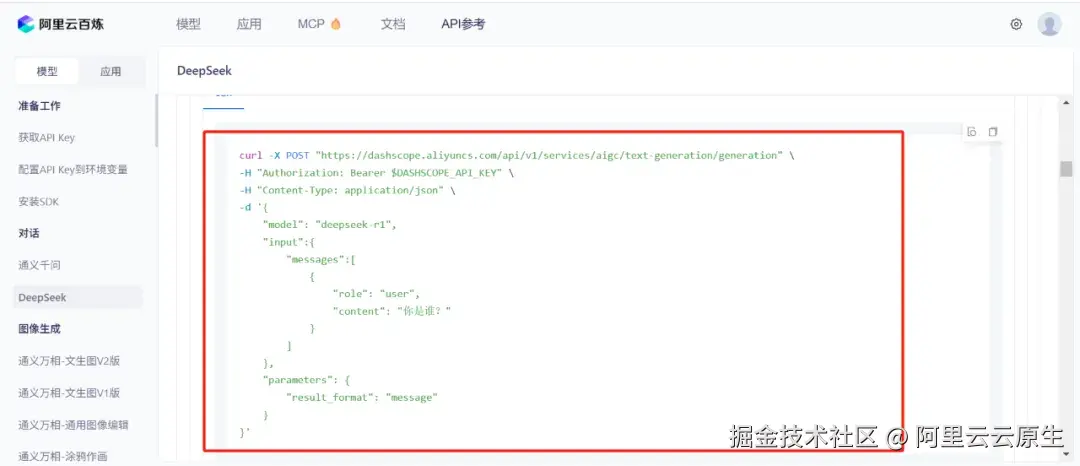Click the "result_format" parameter line
Screen dimensions: 1080x466
point(362,398)
